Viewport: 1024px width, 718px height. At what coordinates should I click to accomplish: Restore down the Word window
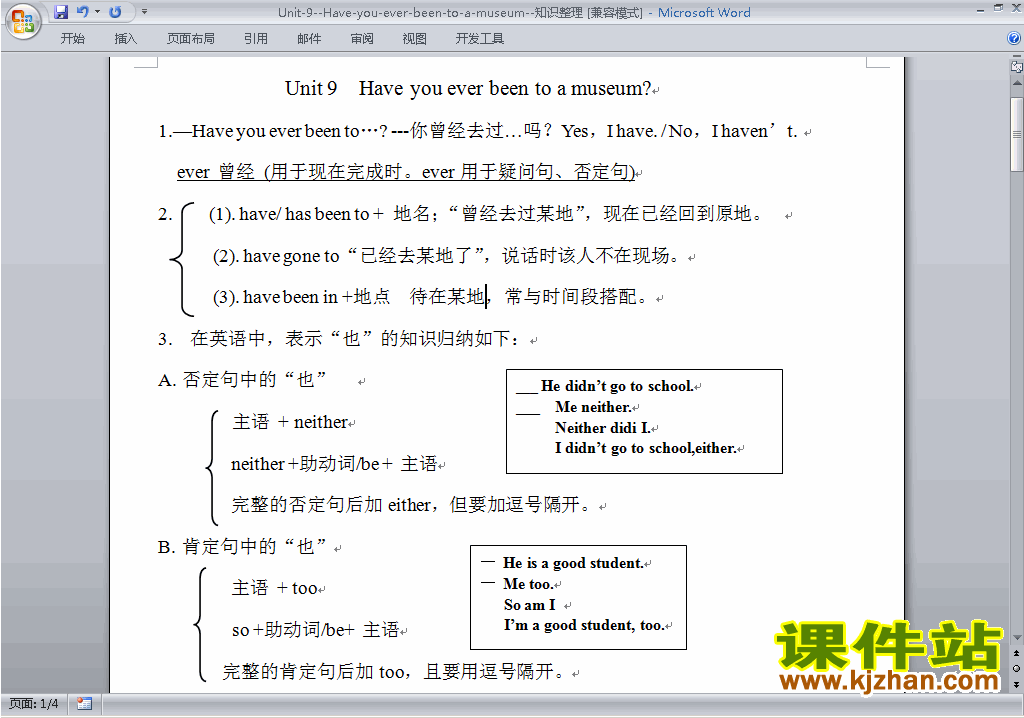pos(998,8)
